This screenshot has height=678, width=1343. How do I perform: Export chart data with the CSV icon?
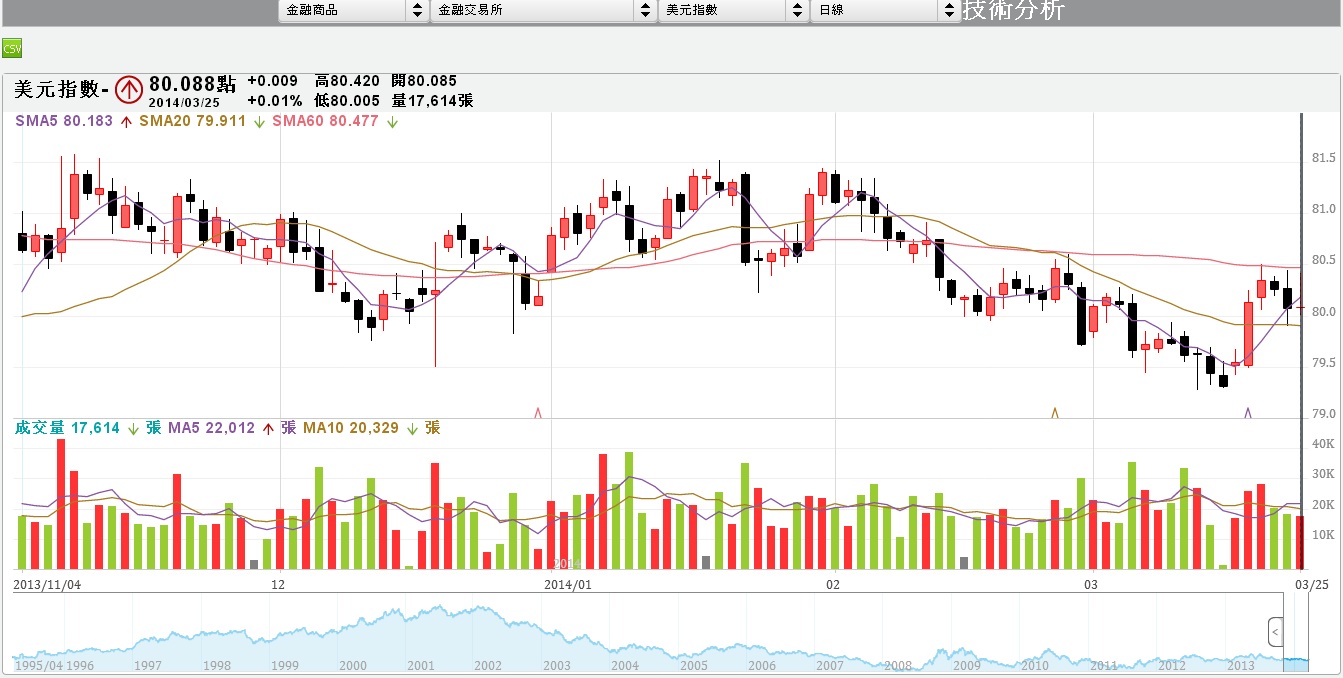[x=12, y=48]
